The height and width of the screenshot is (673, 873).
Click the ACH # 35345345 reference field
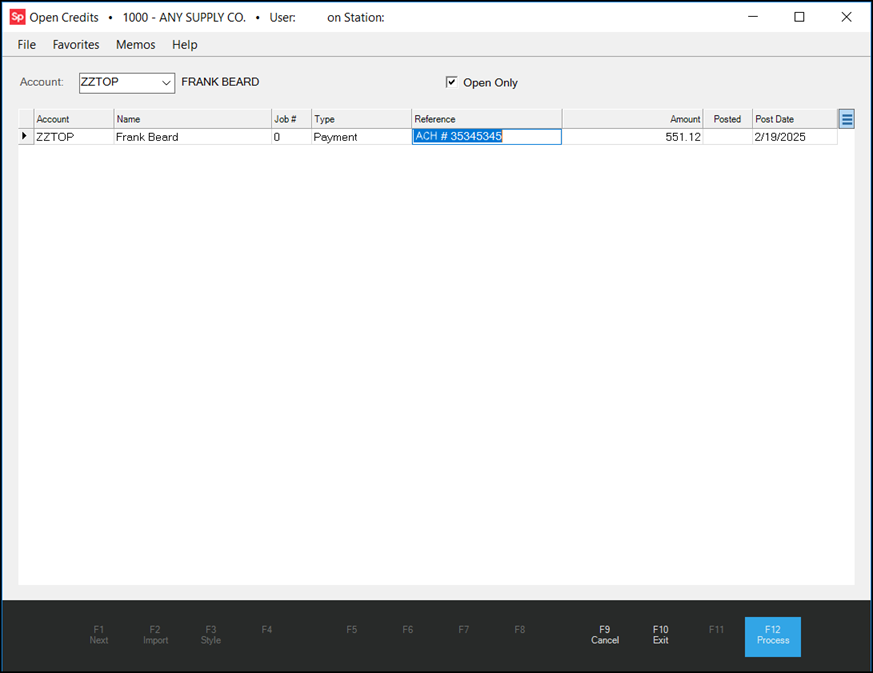point(486,137)
